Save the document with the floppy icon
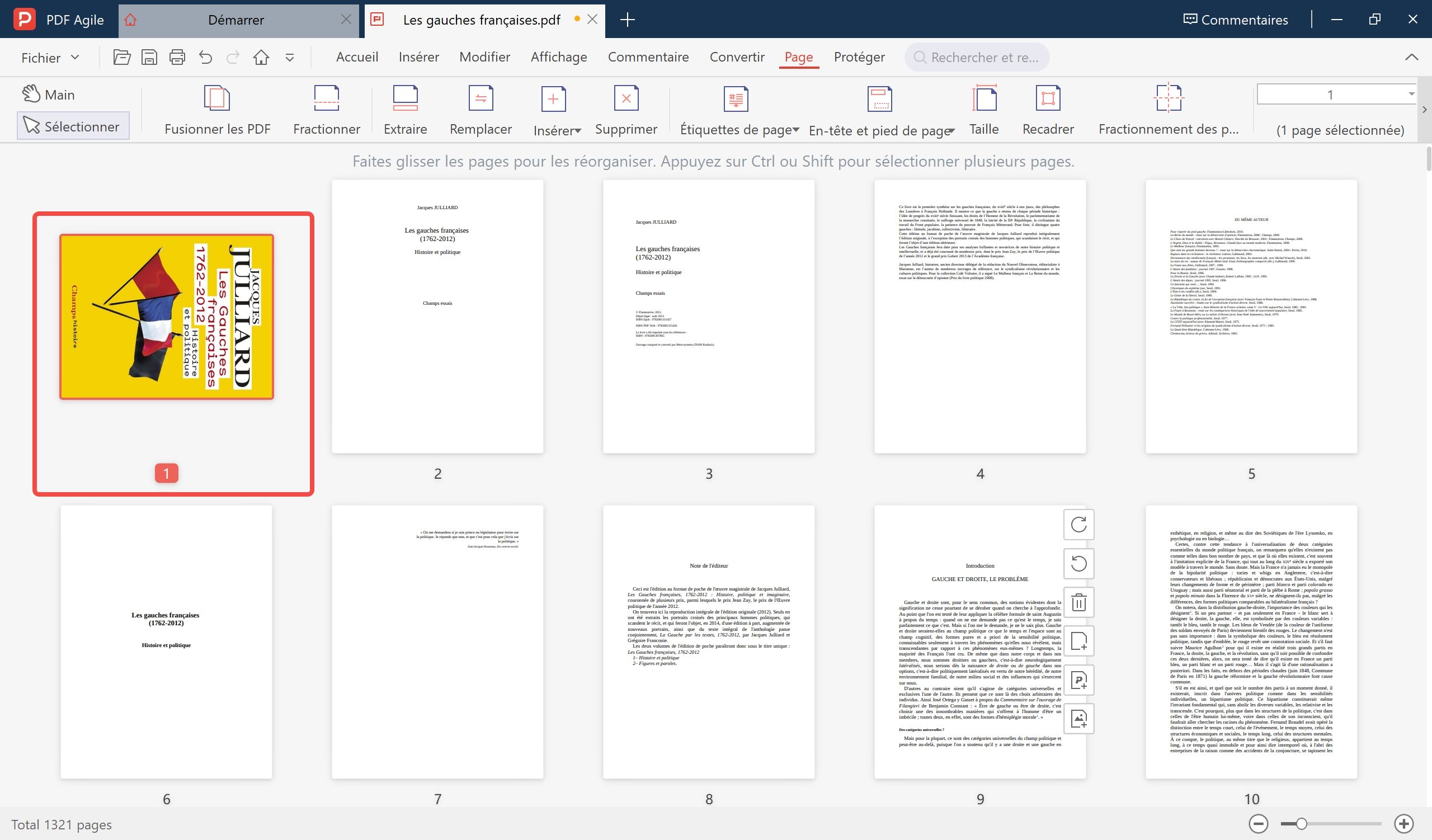The height and width of the screenshot is (840, 1432). click(149, 58)
